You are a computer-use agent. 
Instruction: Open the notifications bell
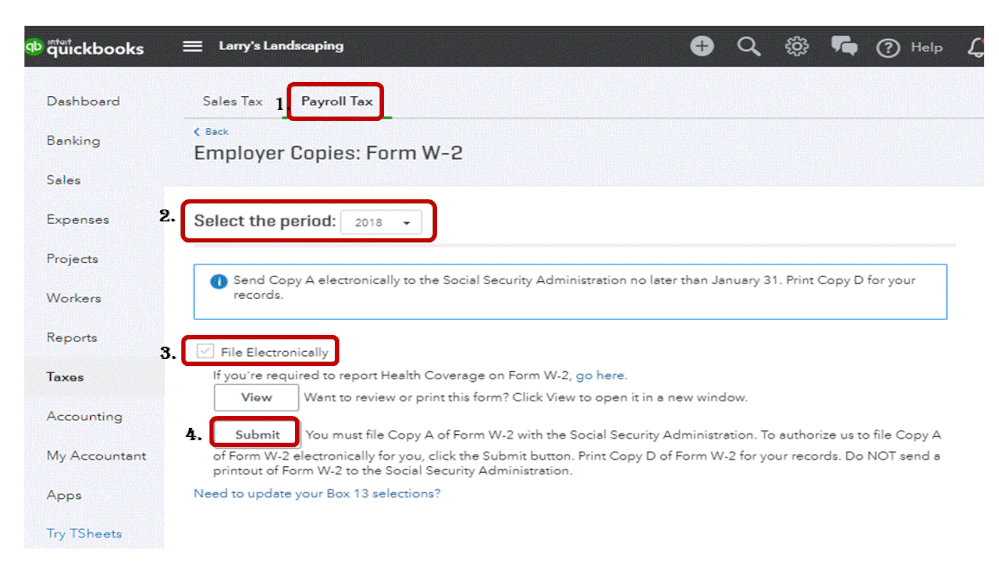click(976, 47)
